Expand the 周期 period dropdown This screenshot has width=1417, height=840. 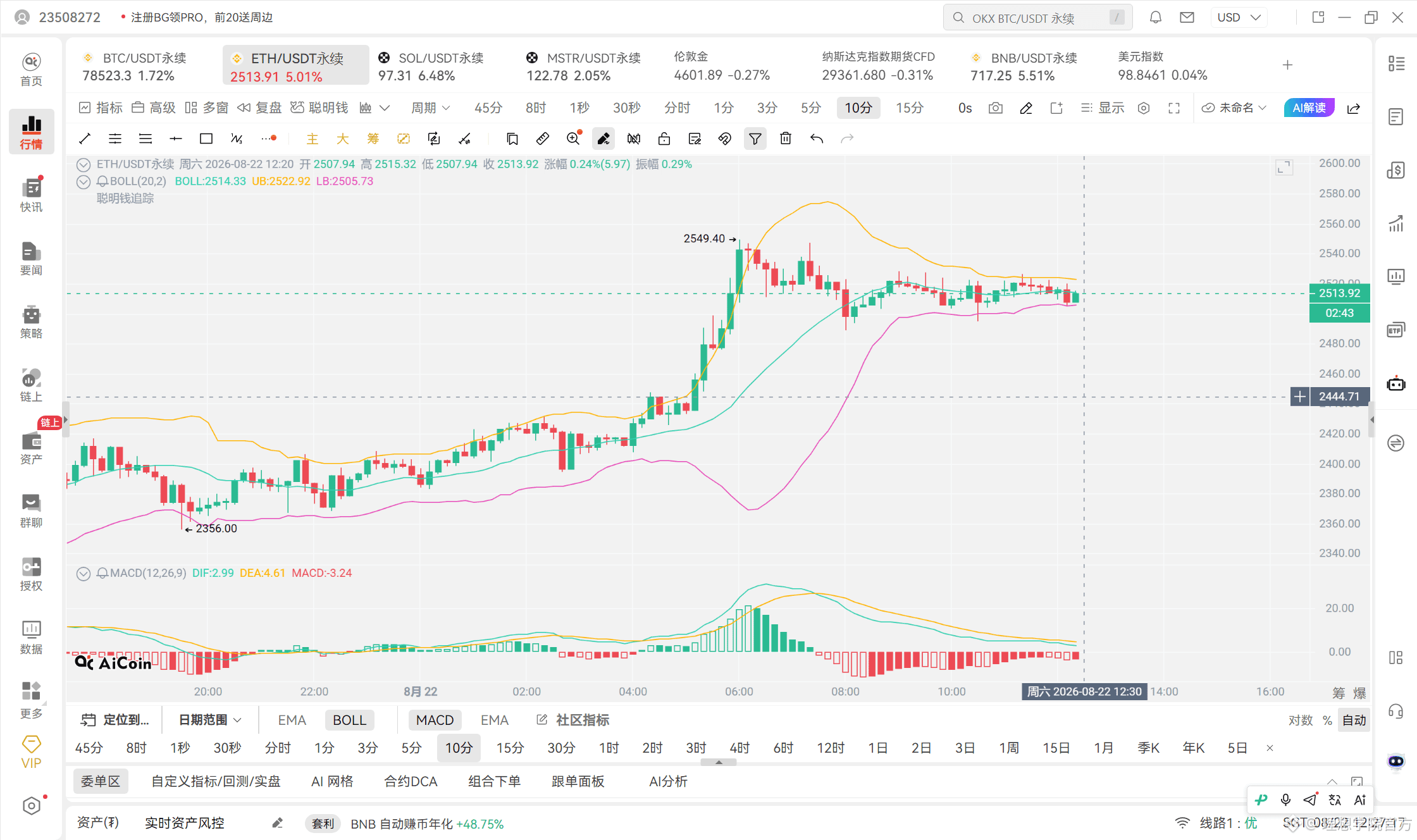tap(431, 108)
